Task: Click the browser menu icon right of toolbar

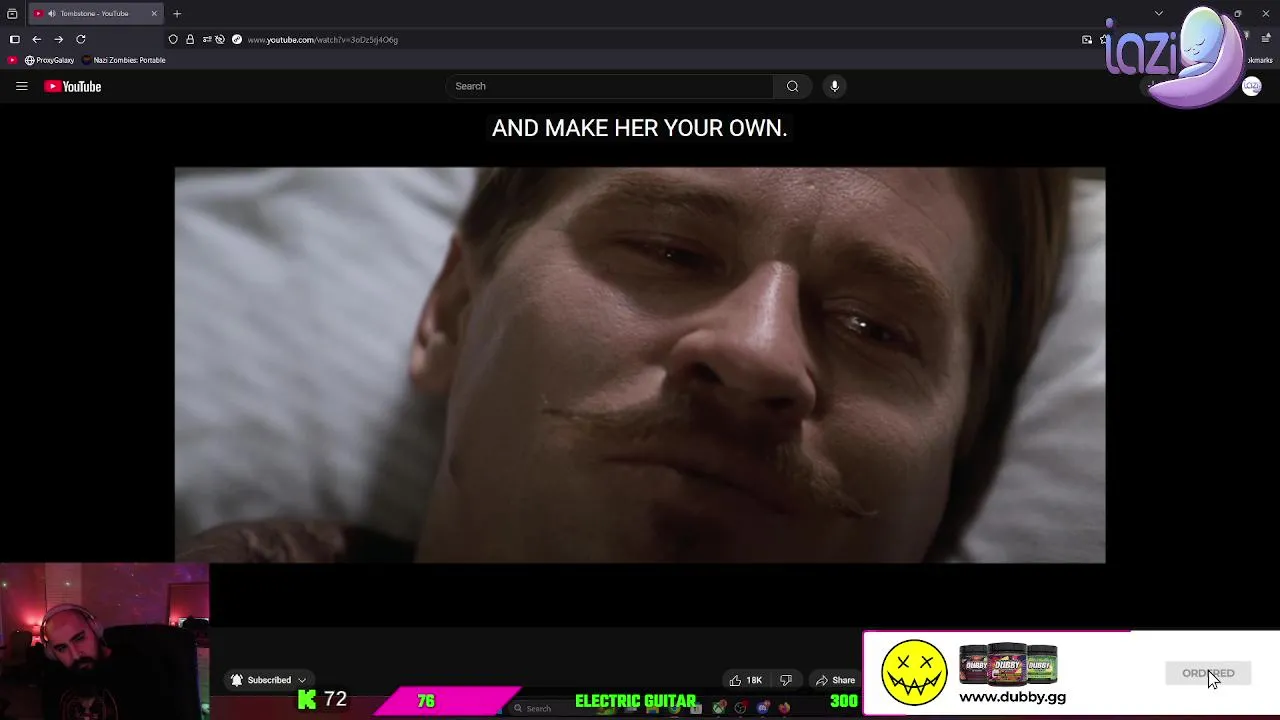Action: click(1266, 39)
